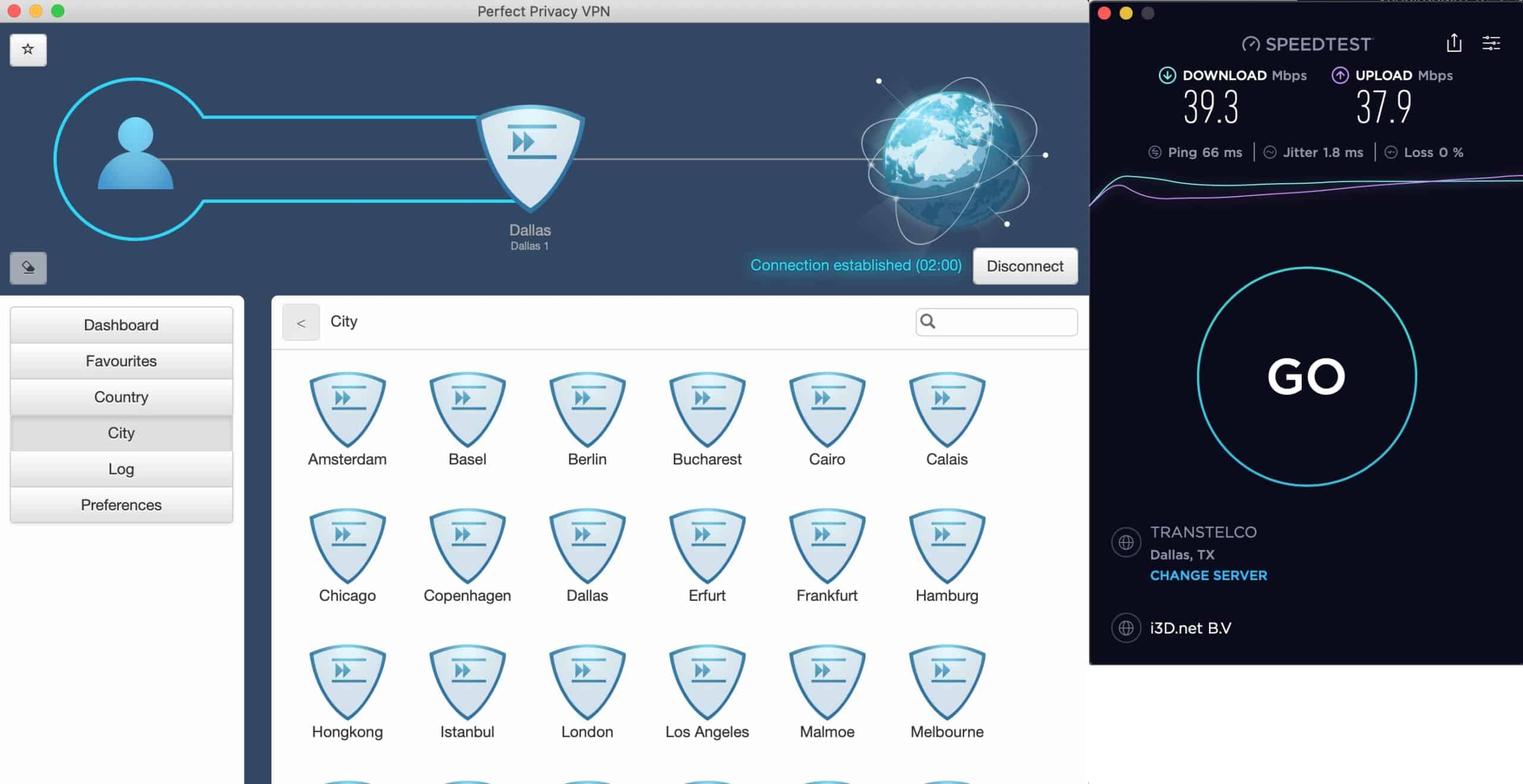1523x784 pixels.
Task: Open the Country tab
Action: tap(121, 397)
